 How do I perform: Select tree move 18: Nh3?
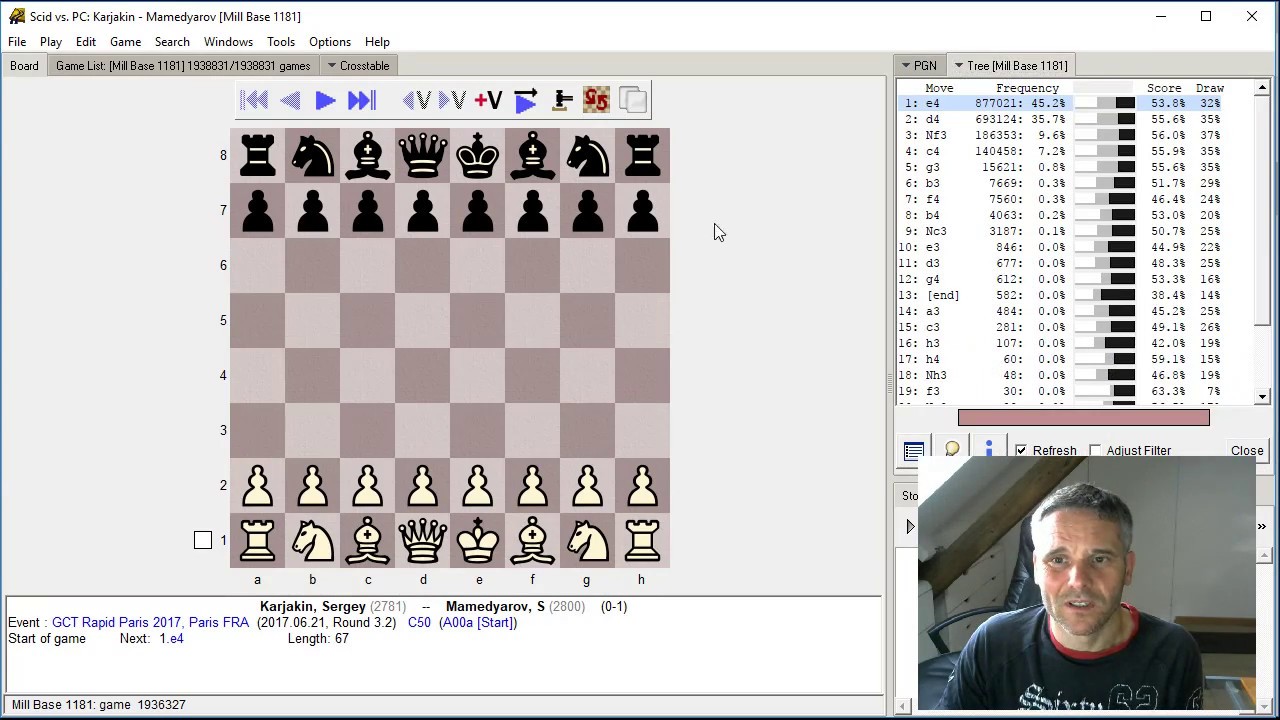(x=1076, y=375)
